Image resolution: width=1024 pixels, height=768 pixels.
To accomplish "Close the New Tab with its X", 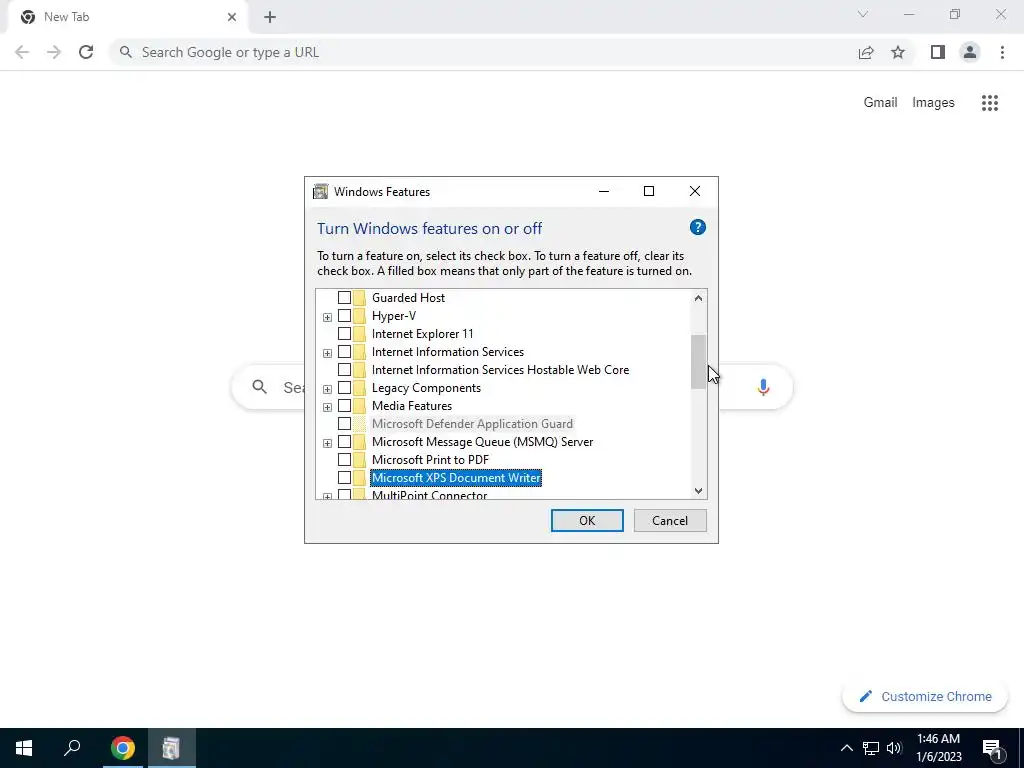I will pos(232,17).
